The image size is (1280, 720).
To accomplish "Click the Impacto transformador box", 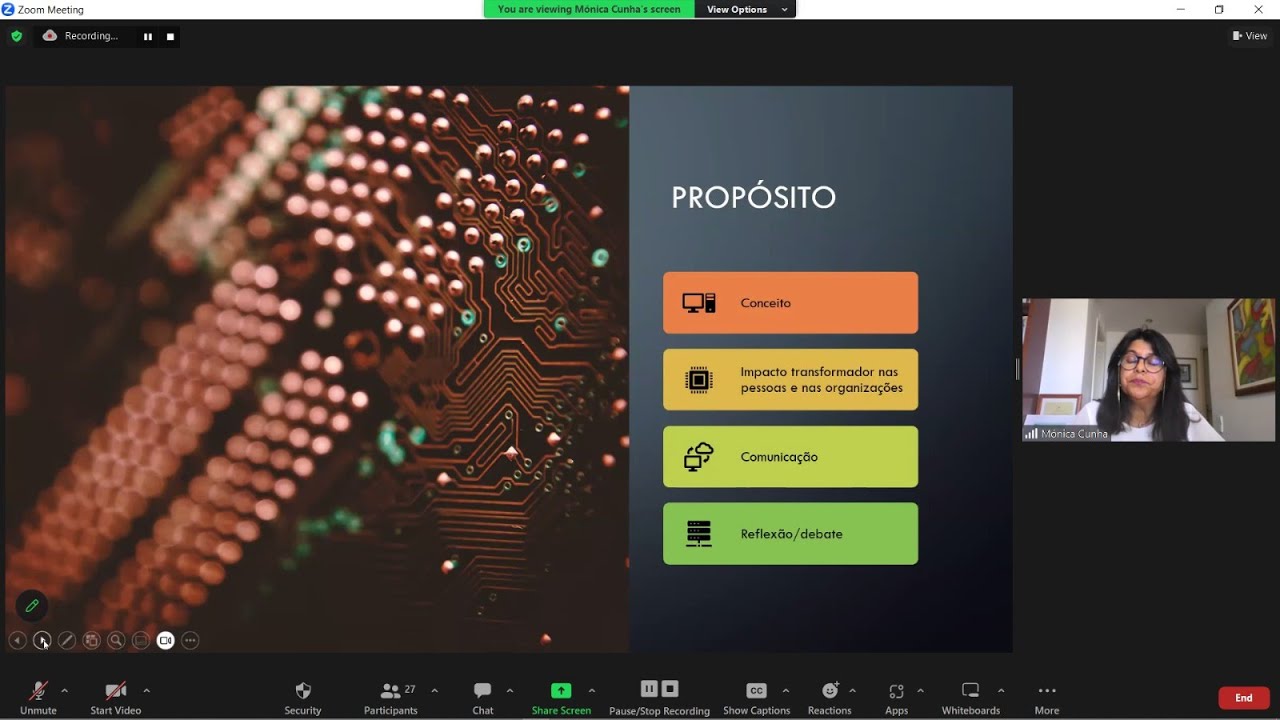I will click(x=790, y=380).
